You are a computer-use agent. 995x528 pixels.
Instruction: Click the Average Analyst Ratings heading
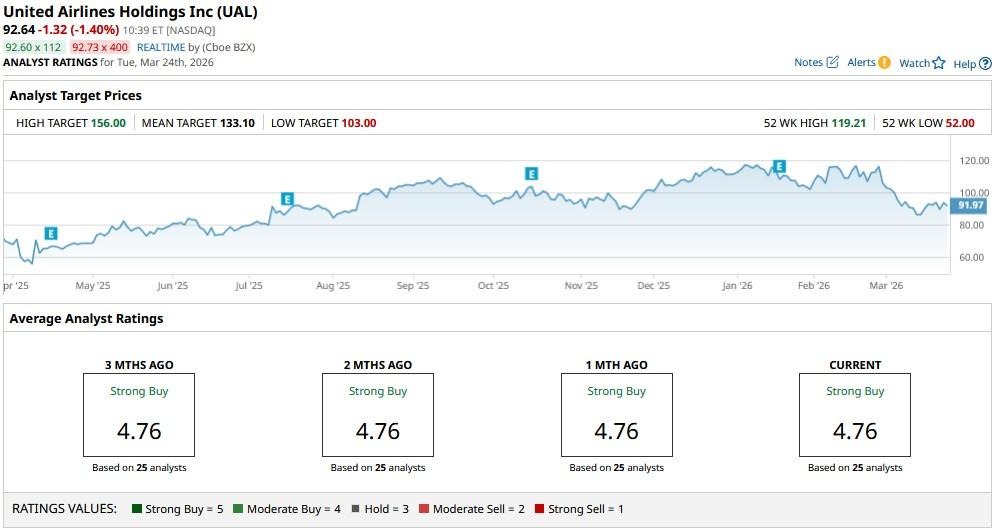pos(86,319)
